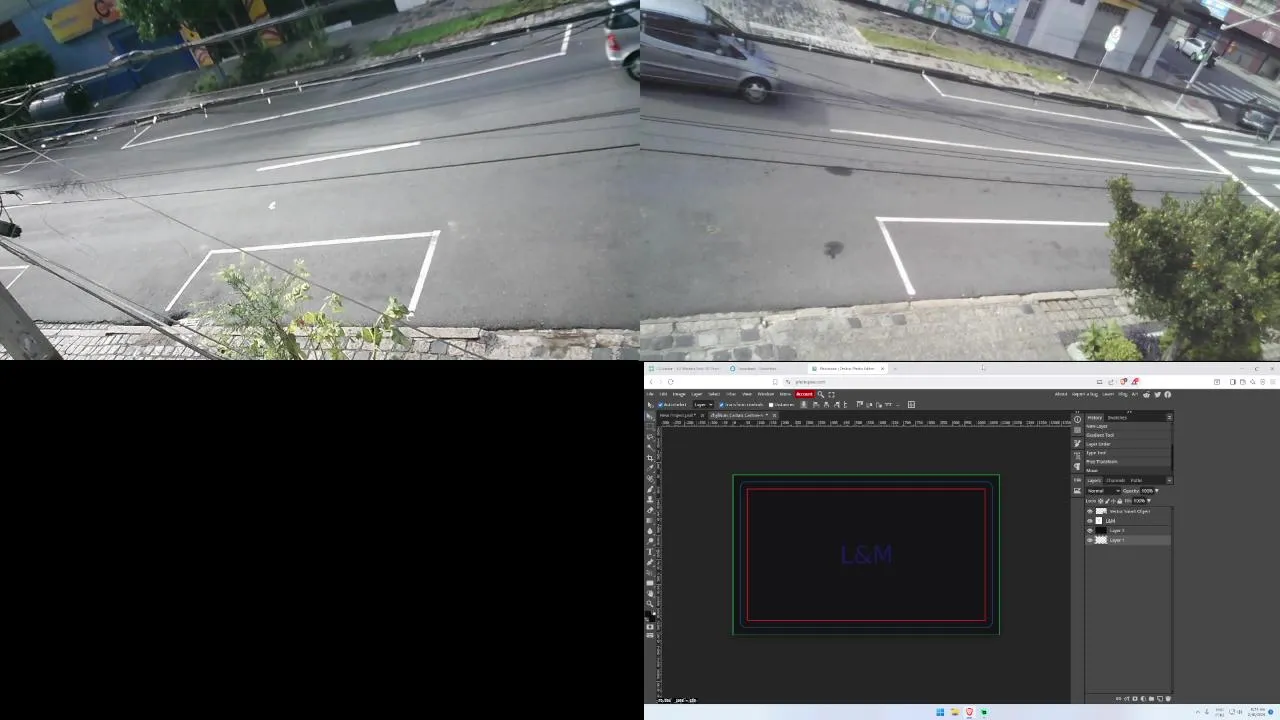Open the File menu
1280x720 pixels.
point(650,394)
